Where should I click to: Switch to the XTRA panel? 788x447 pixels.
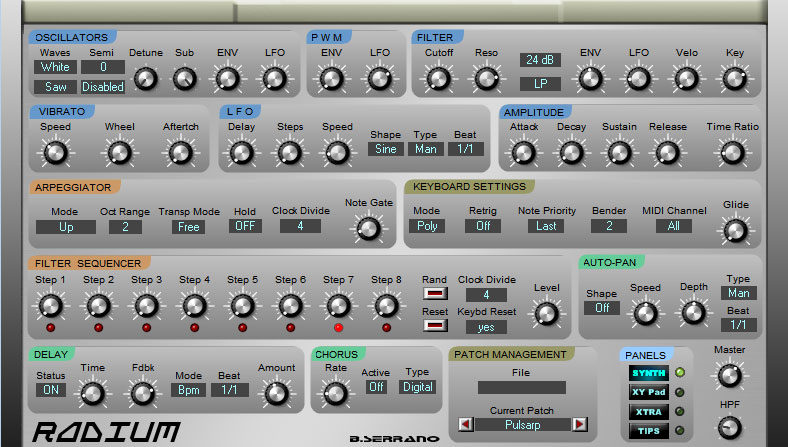point(647,411)
